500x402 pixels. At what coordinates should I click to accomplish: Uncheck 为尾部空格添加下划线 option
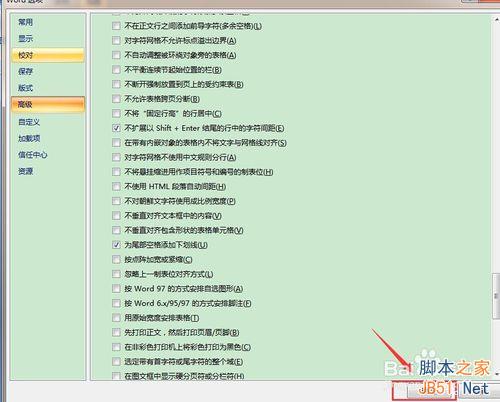pos(116,245)
